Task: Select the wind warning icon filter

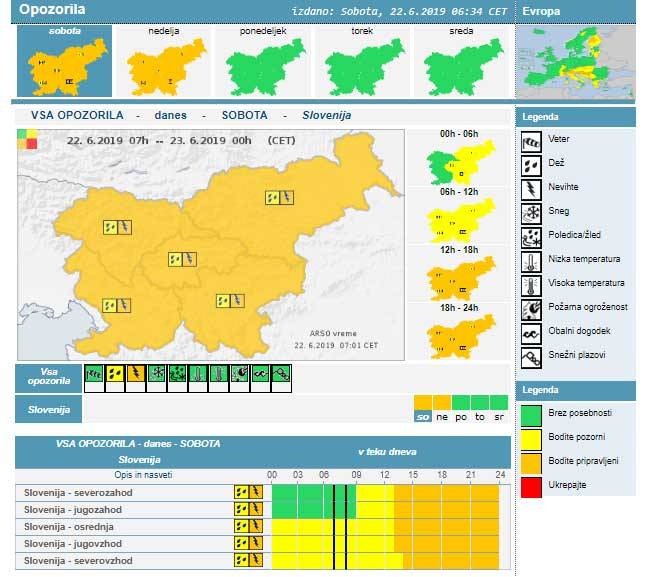Action: pos(95,375)
